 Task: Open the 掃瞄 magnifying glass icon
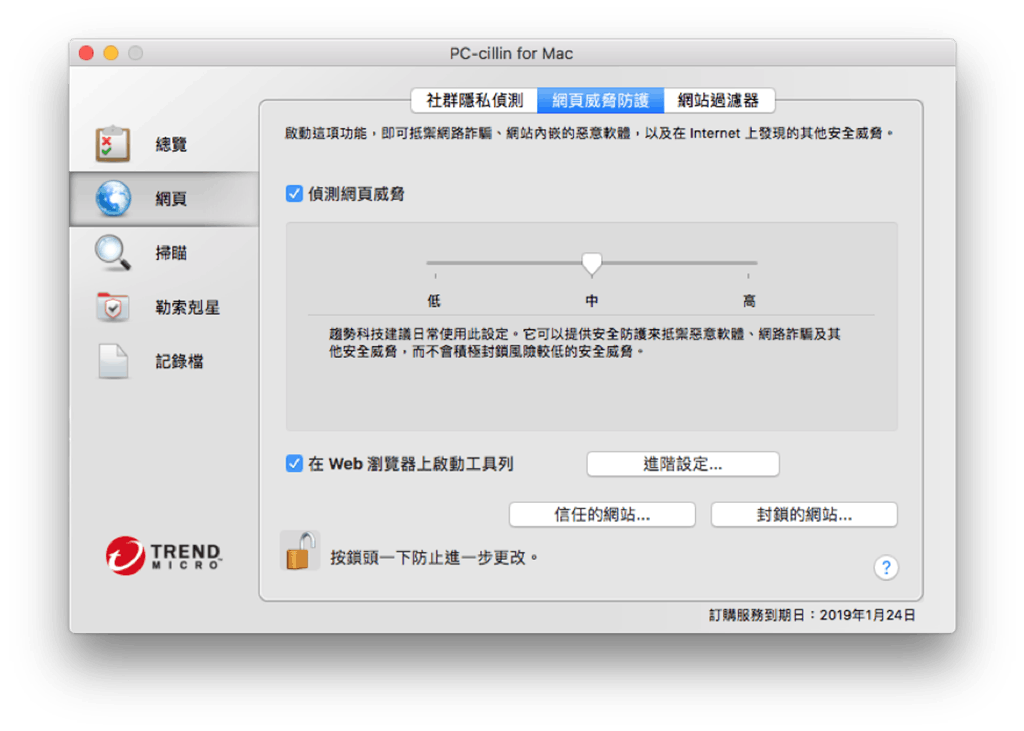tap(113, 253)
